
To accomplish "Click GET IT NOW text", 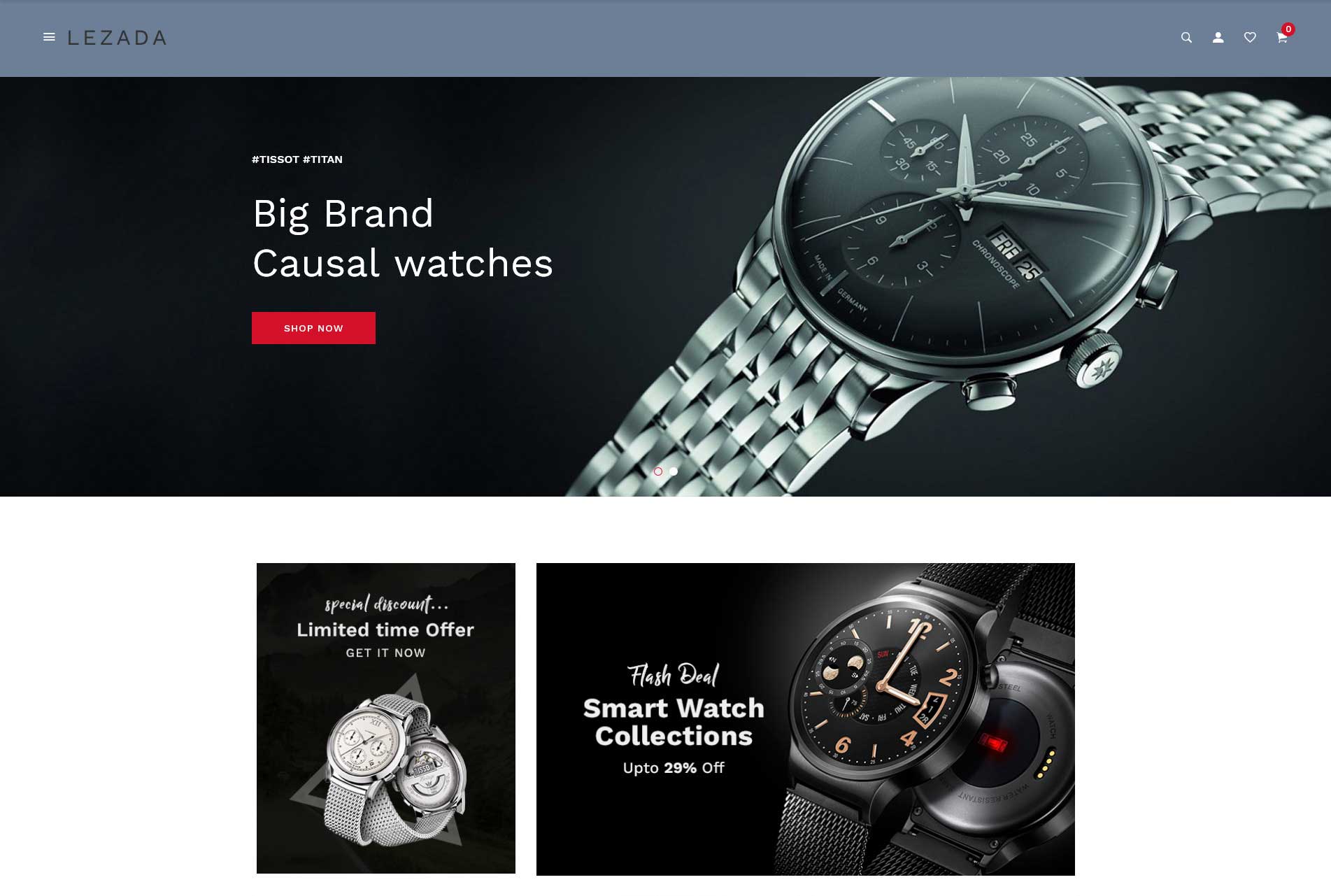I will 385,653.
